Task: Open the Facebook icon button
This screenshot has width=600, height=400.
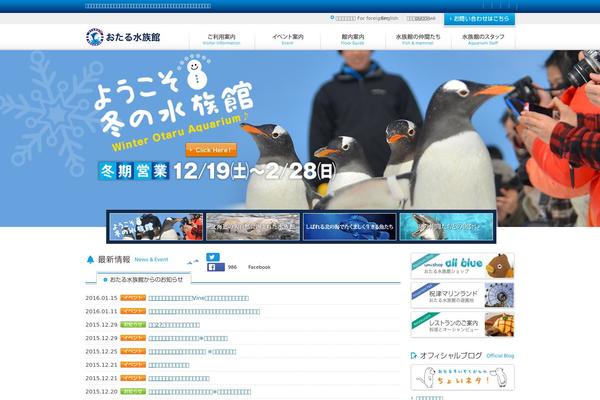Action: click(x=216, y=267)
